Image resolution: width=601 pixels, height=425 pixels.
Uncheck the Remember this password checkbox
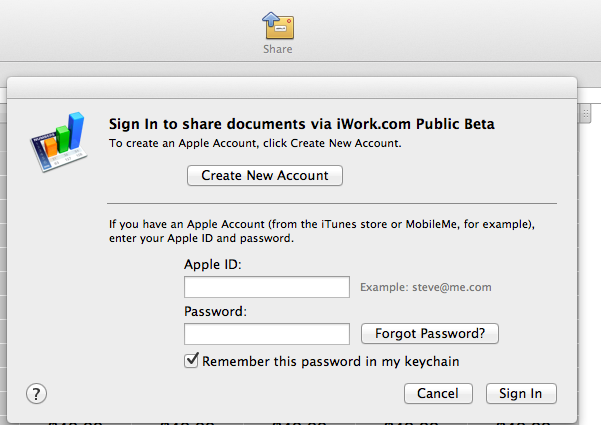point(191,361)
